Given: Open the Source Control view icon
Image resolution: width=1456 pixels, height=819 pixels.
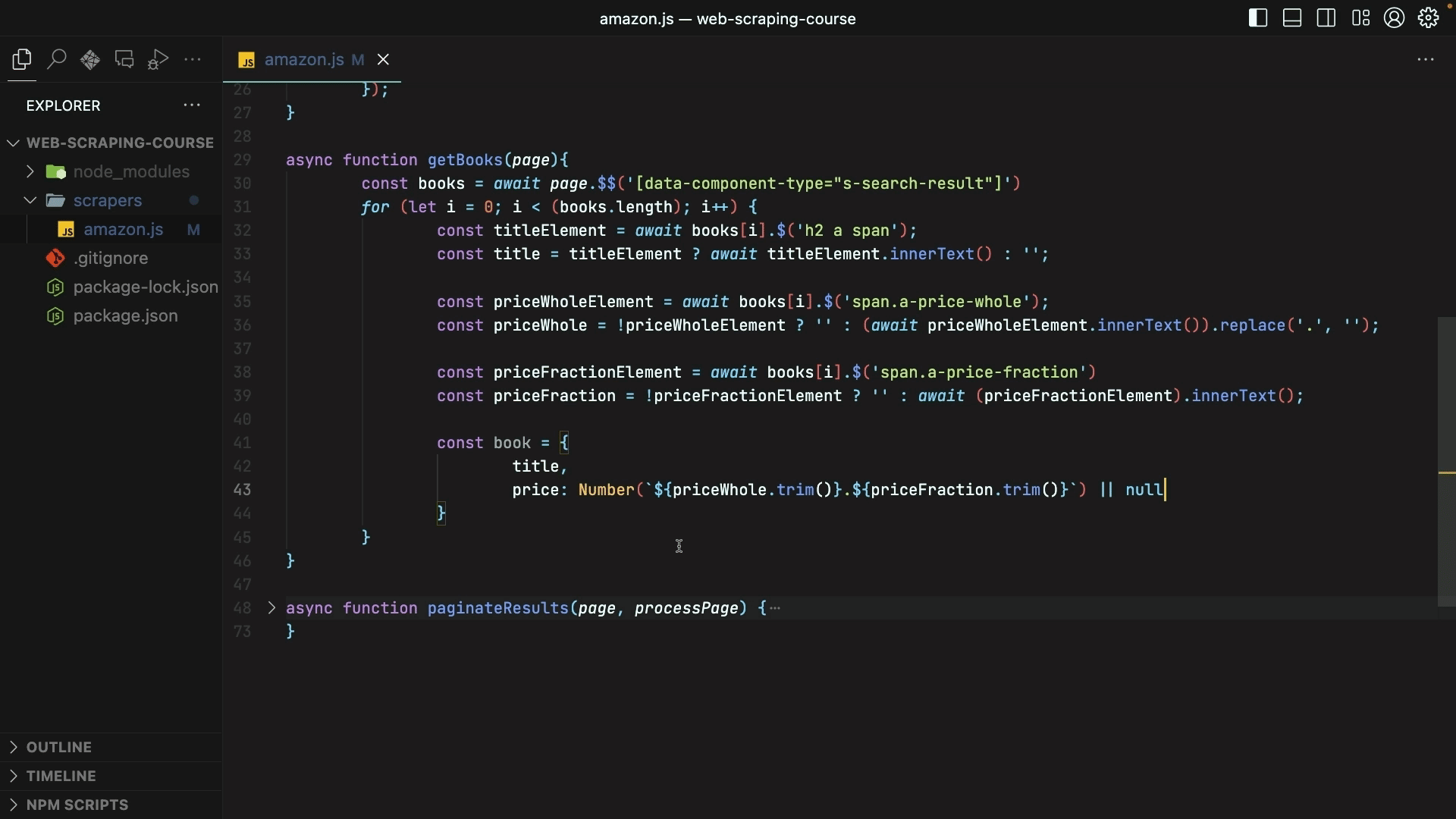Looking at the screenshot, I should tap(90, 59).
